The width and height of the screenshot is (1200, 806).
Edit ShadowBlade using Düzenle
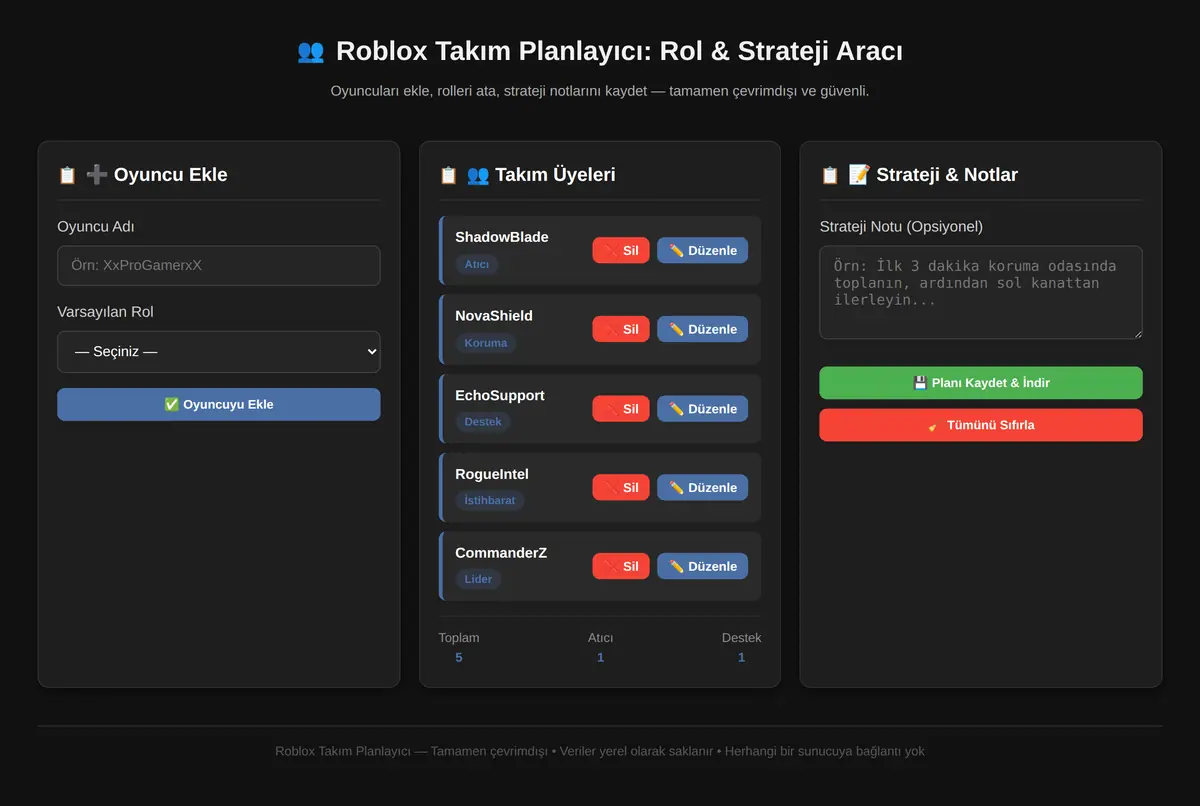(x=702, y=250)
